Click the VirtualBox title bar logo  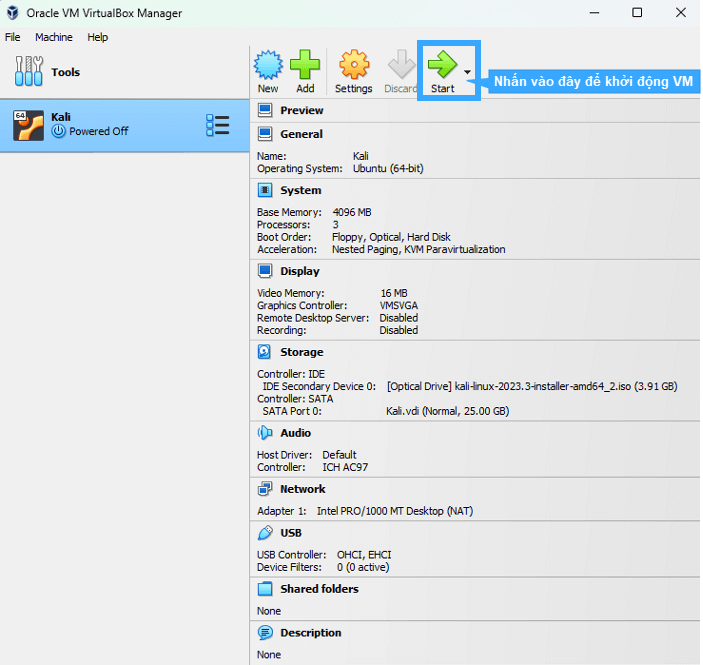13,13
